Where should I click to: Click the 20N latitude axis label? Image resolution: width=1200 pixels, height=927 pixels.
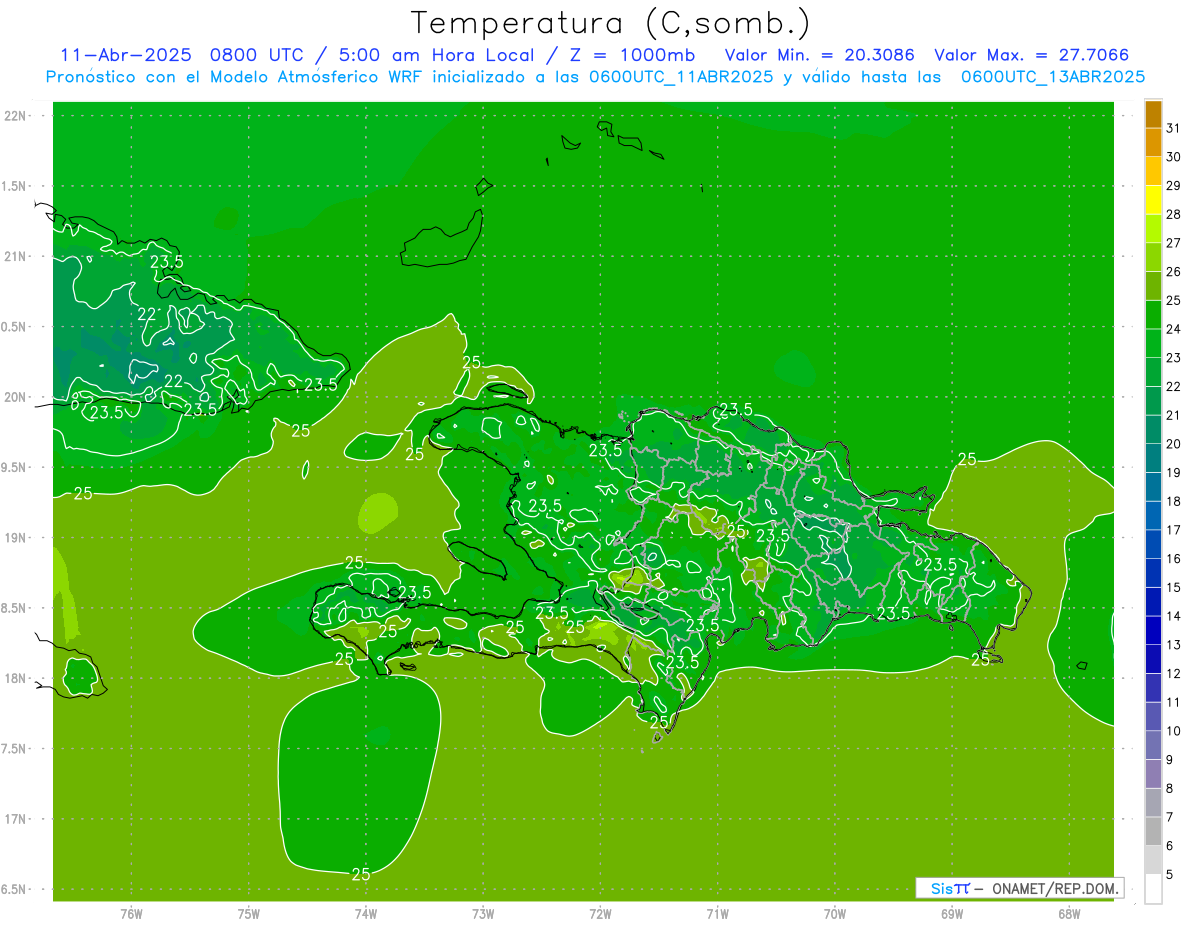[x=15, y=397]
